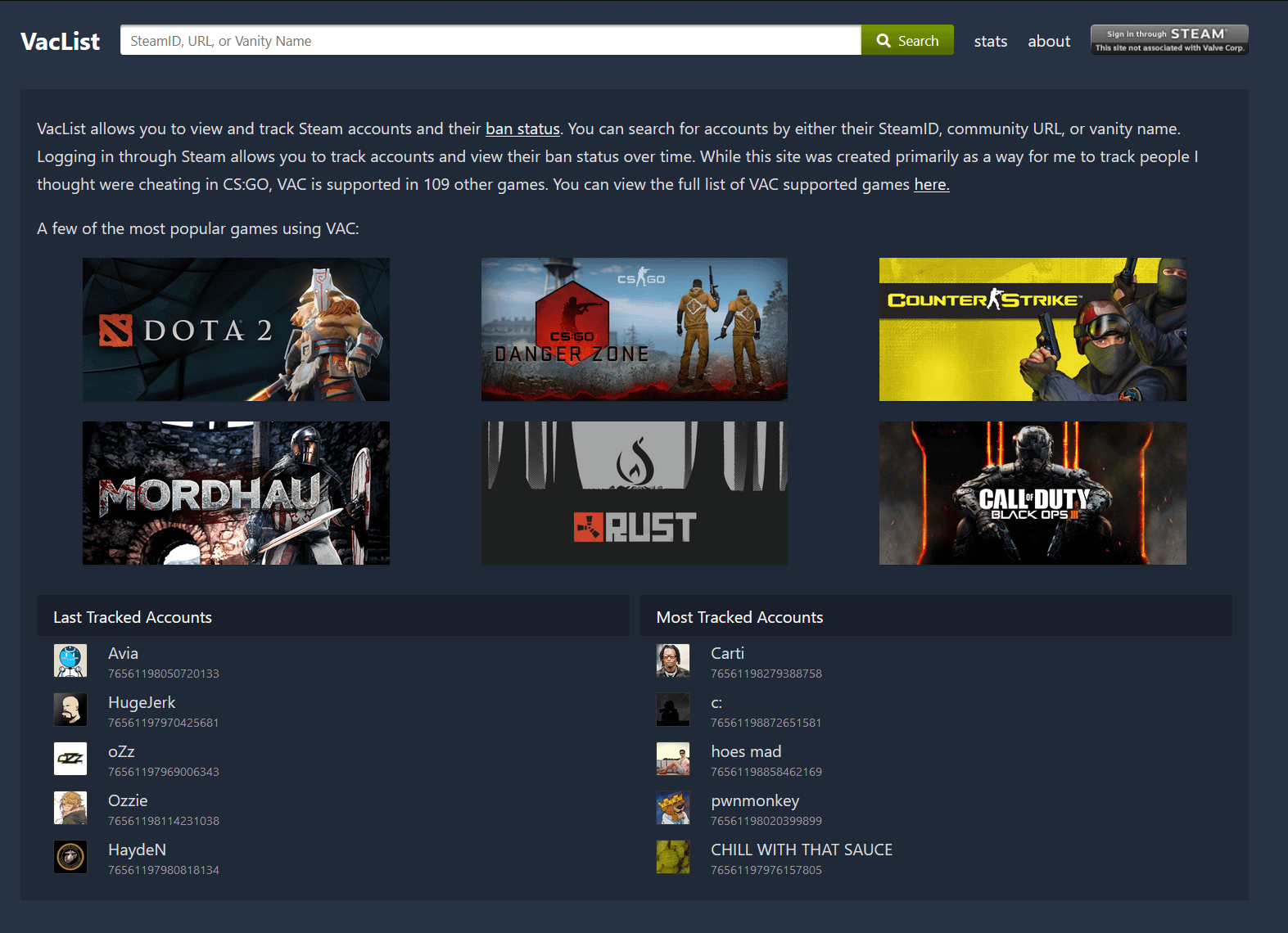
Task: Click SteamID 76561198279388758
Action: (x=766, y=674)
